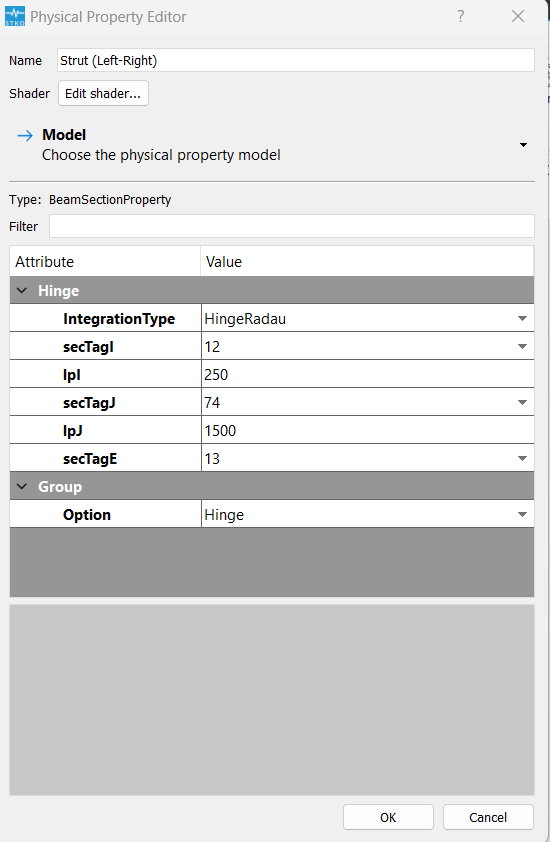Collapse the Group section

pos(22,487)
